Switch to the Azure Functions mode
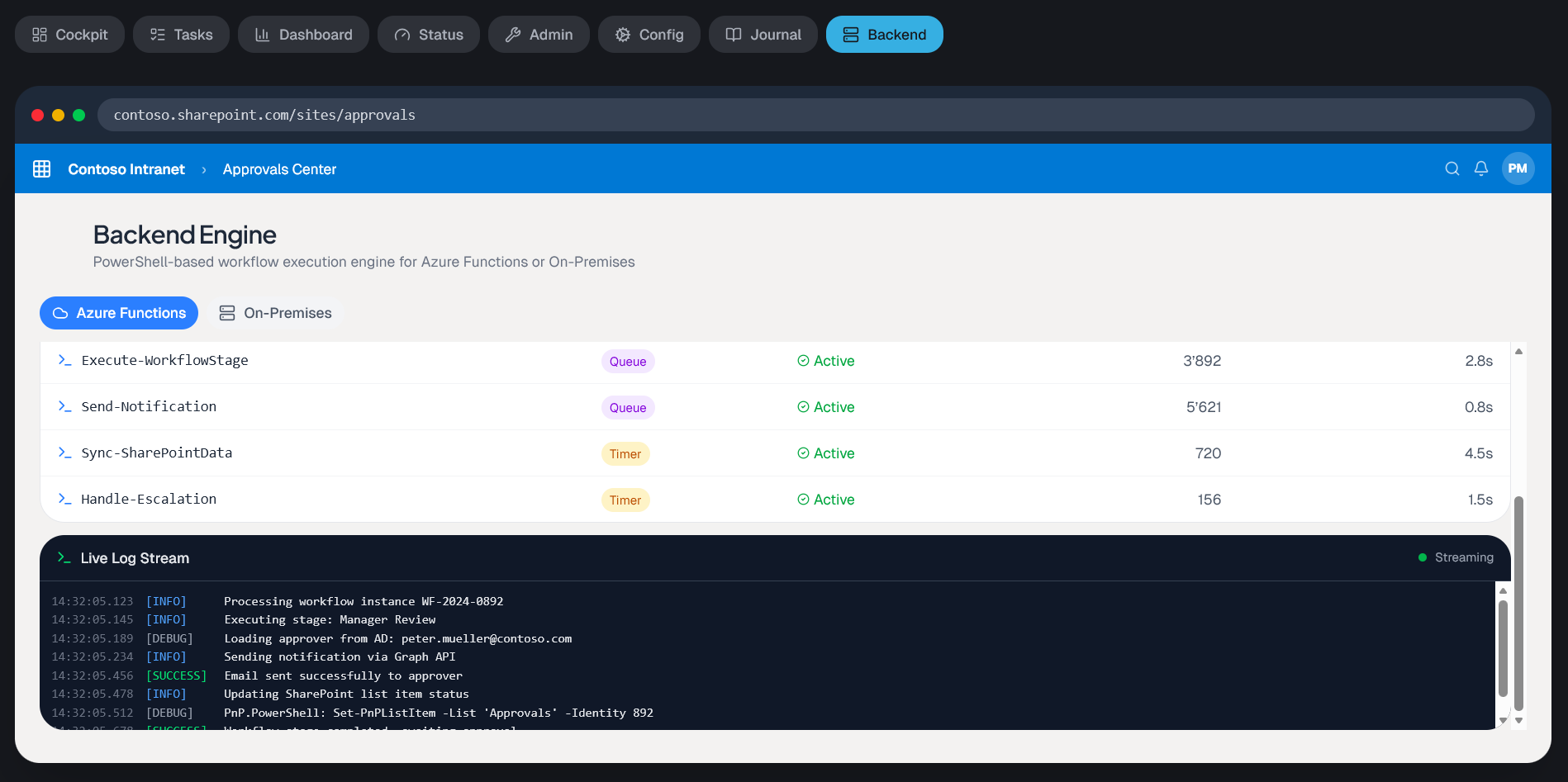Screen dimensions: 1568x782 tap(118, 313)
